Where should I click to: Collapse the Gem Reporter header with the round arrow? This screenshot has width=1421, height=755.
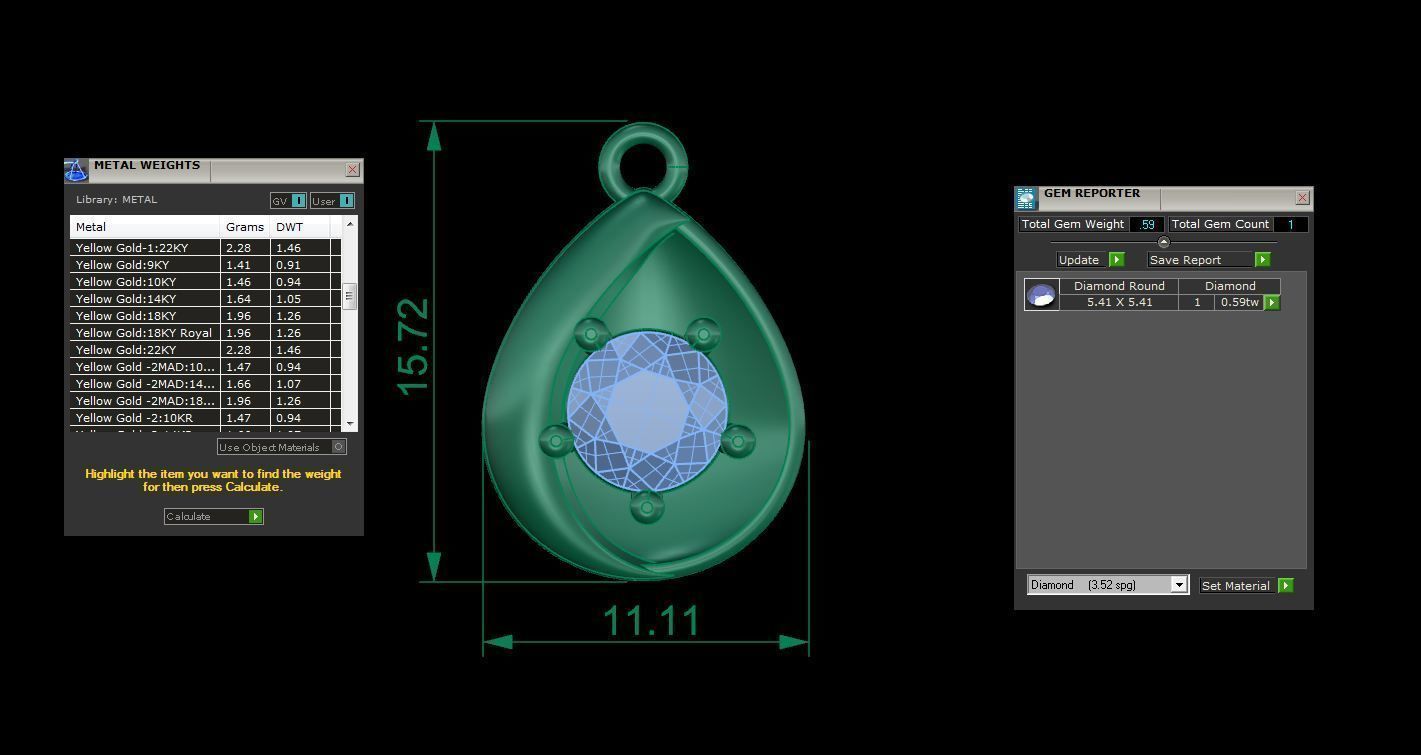pos(1163,242)
